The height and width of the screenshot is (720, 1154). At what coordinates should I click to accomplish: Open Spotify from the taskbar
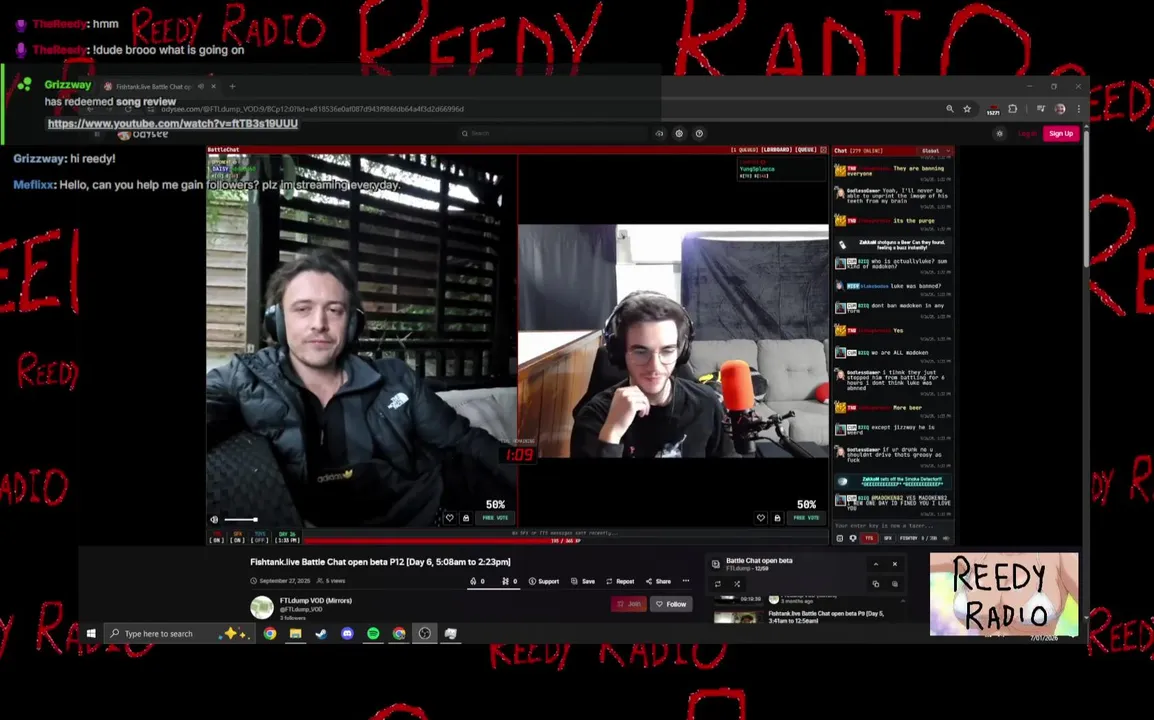(x=373, y=633)
